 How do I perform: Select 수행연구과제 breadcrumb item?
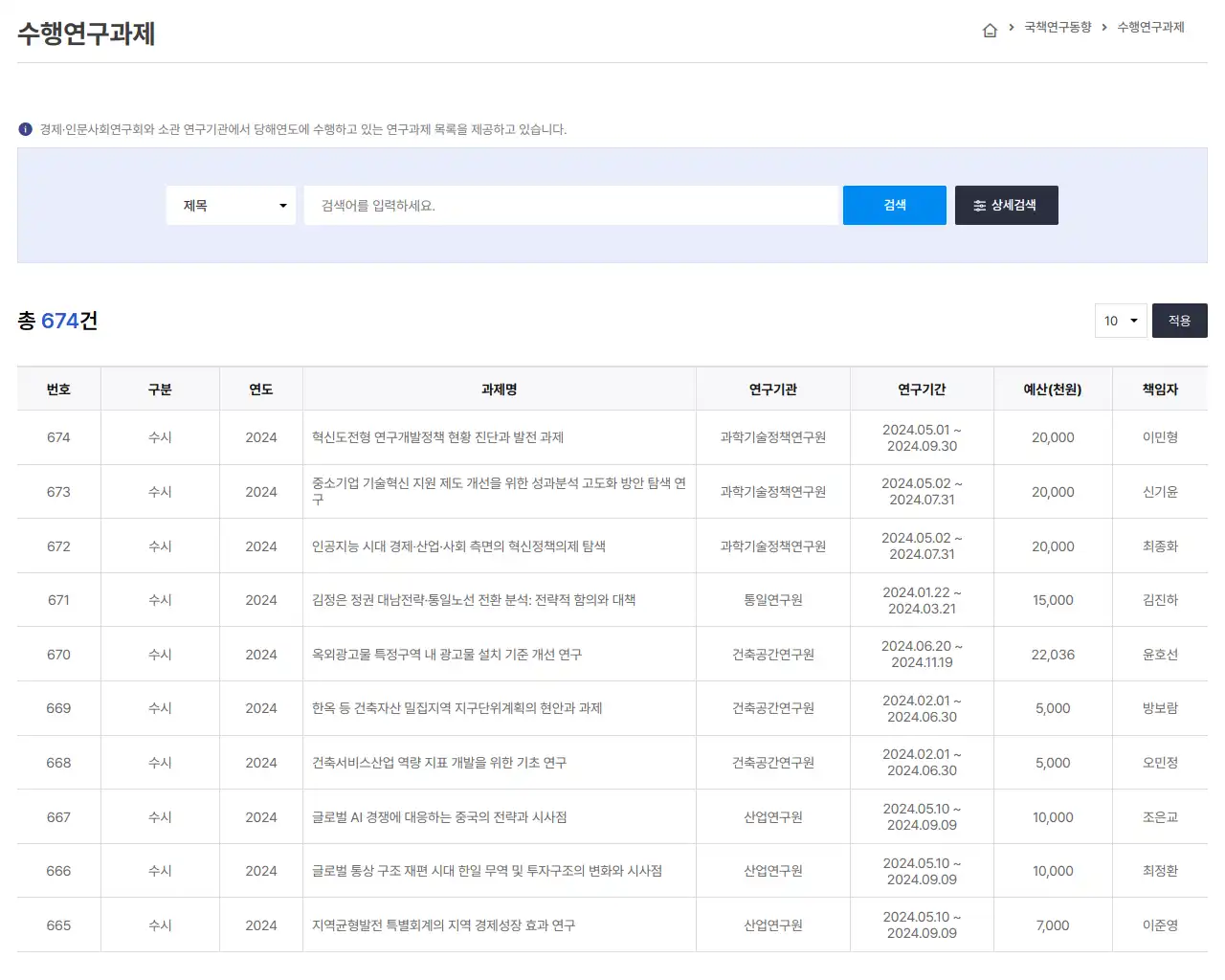pyautogui.click(x=1150, y=29)
